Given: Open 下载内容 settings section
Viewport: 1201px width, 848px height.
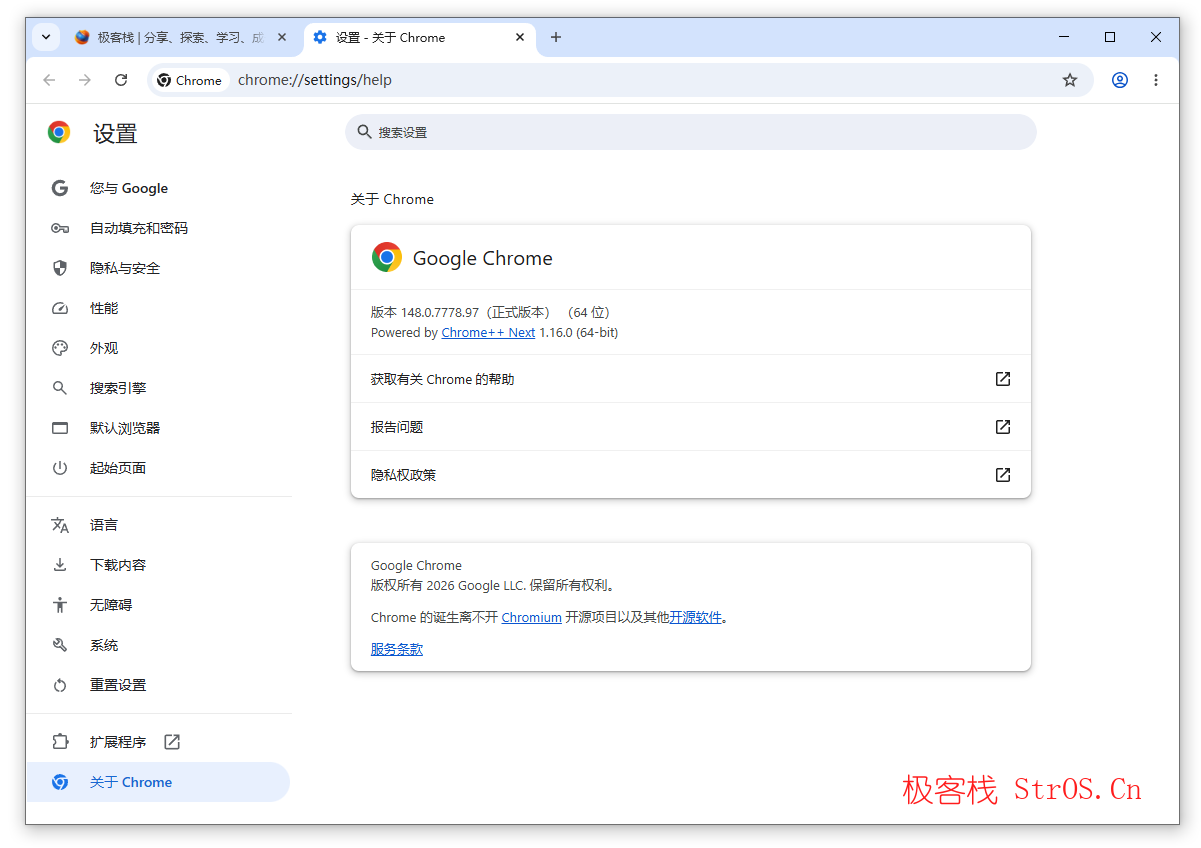Looking at the screenshot, I should pyautogui.click(x=158, y=565).
